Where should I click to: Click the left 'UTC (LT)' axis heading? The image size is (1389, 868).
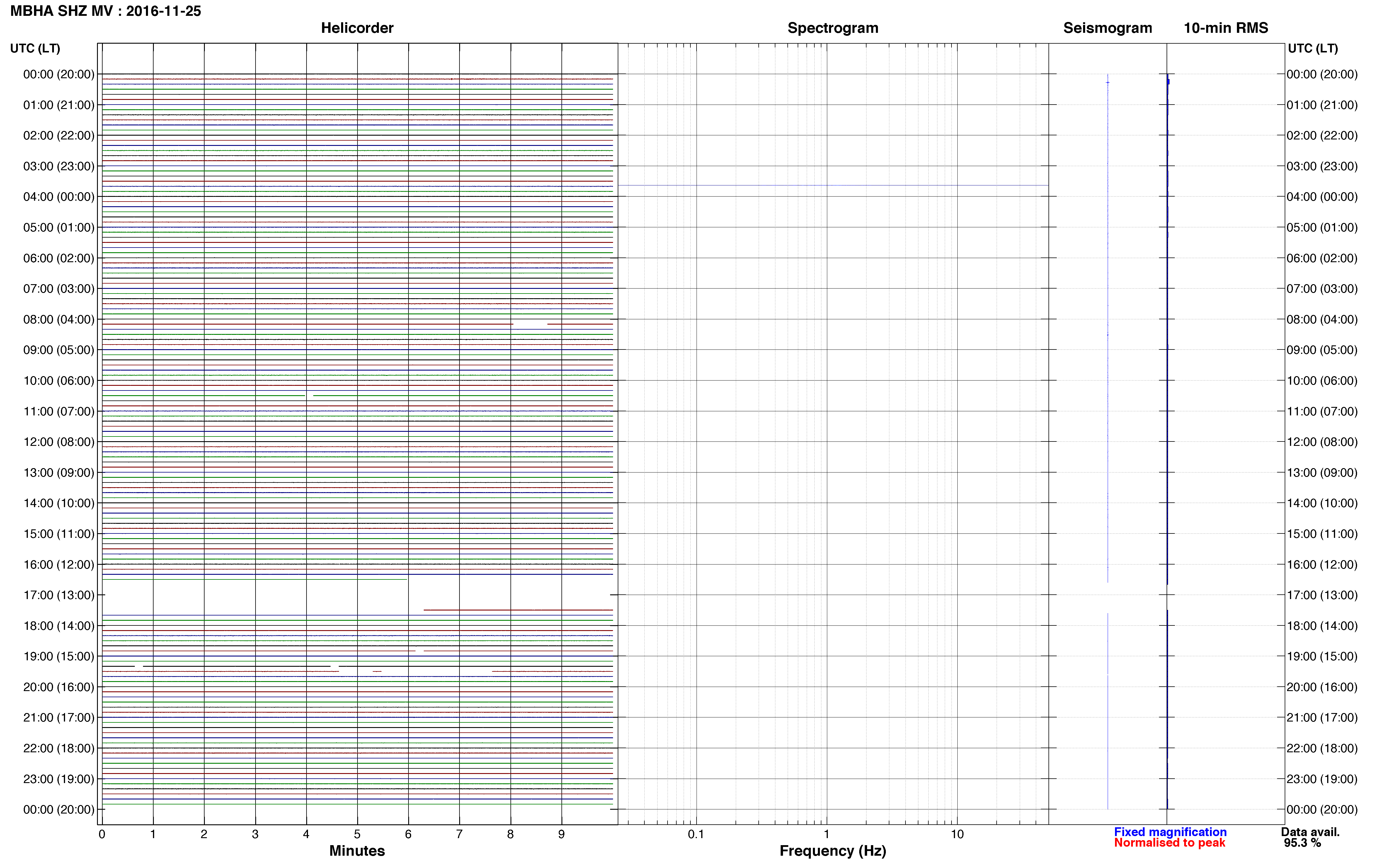[x=35, y=48]
